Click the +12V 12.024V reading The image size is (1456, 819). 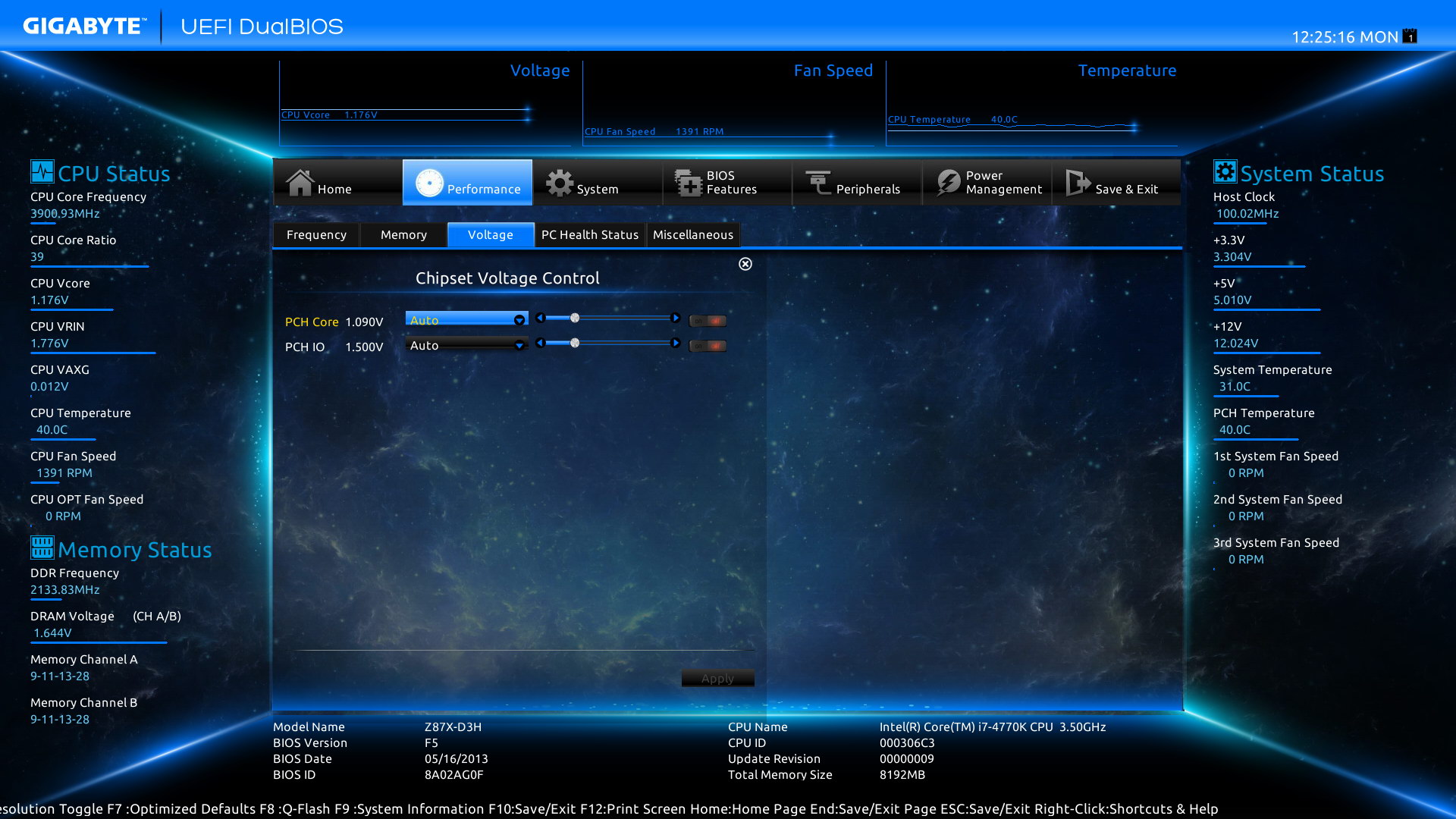1236,344
